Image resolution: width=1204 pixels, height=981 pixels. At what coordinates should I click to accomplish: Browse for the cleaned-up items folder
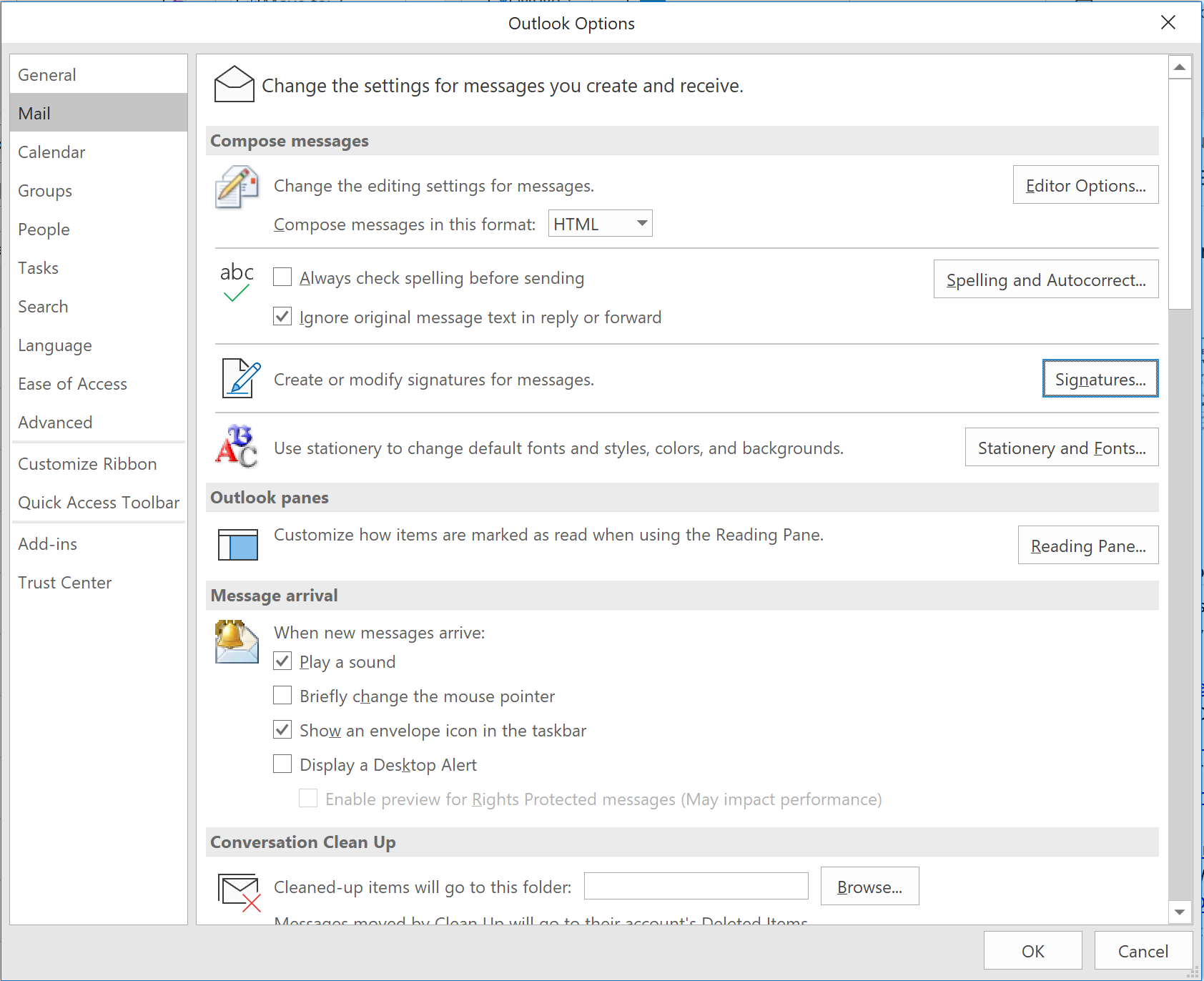click(x=869, y=886)
